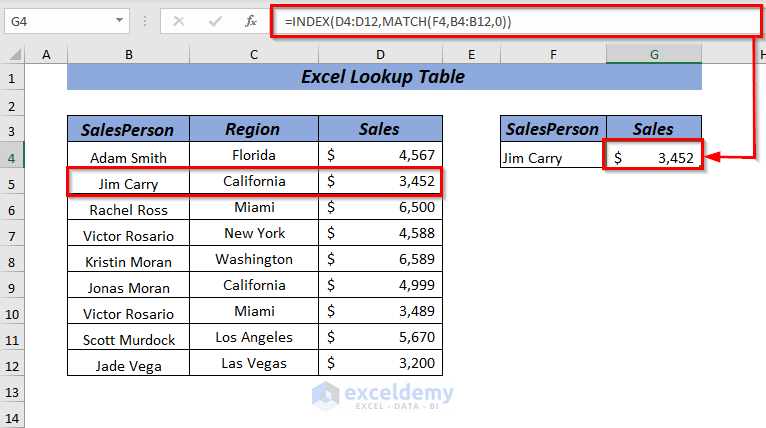This screenshot has height=428, width=766.
Task: Select the Adam Smith cell
Action: click(x=128, y=157)
